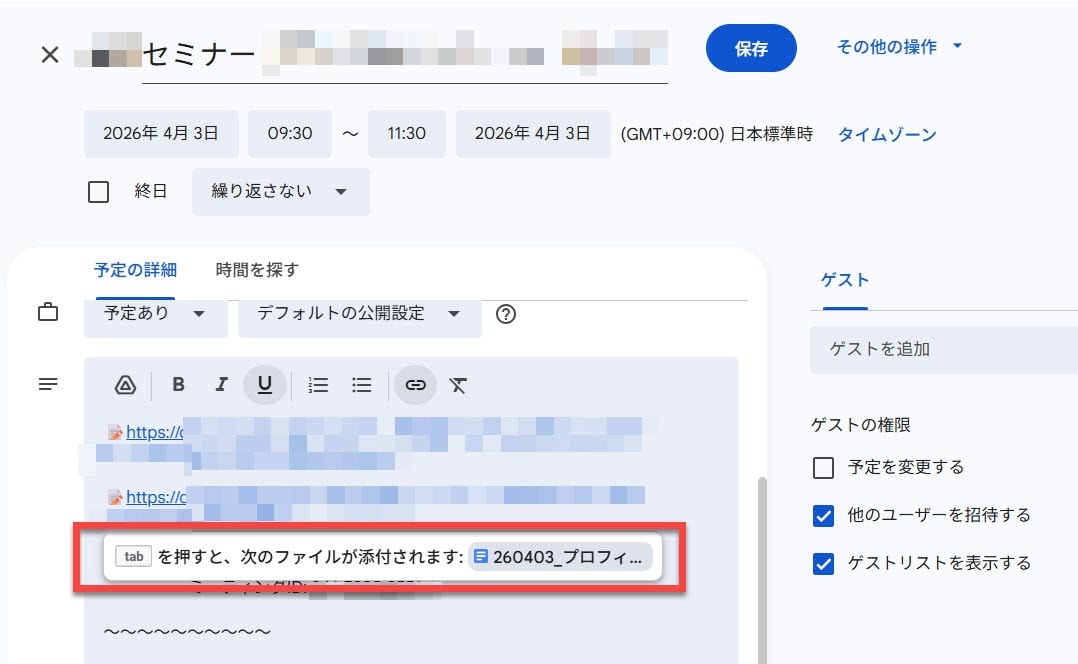Uncheck 他のユーザーを招待する permission
Image resolution: width=1078 pixels, height=664 pixels.
tap(823, 515)
